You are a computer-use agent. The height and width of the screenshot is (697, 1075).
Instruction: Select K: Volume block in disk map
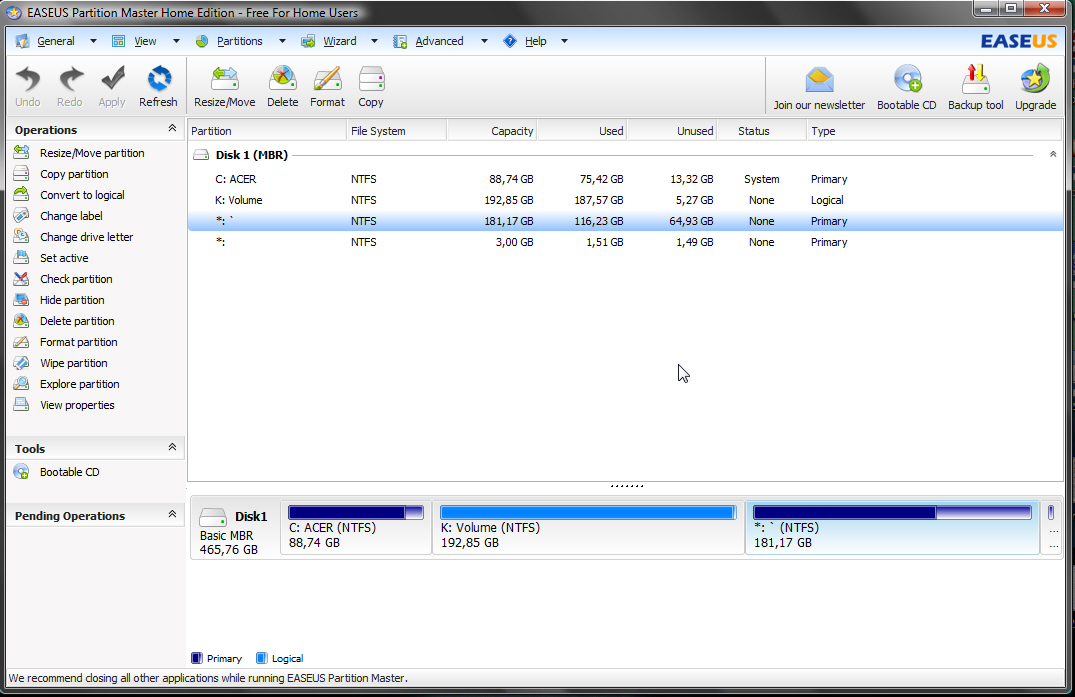point(588,527)
